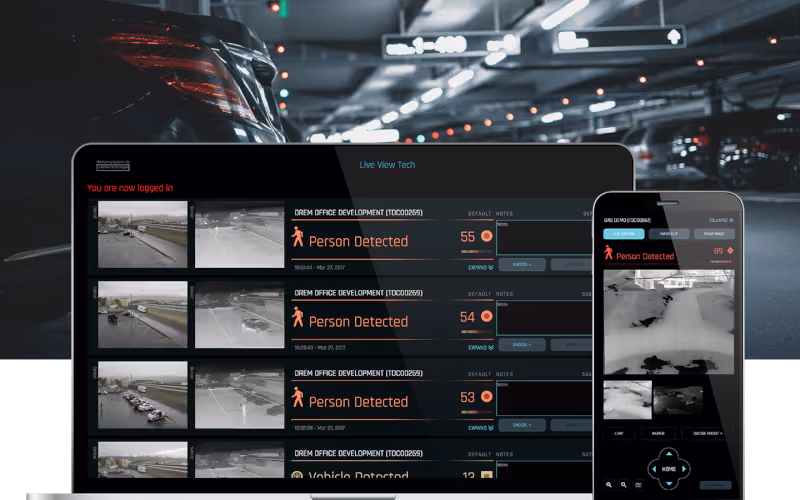Click the orange circle indicator beside 53

point(487,396)
